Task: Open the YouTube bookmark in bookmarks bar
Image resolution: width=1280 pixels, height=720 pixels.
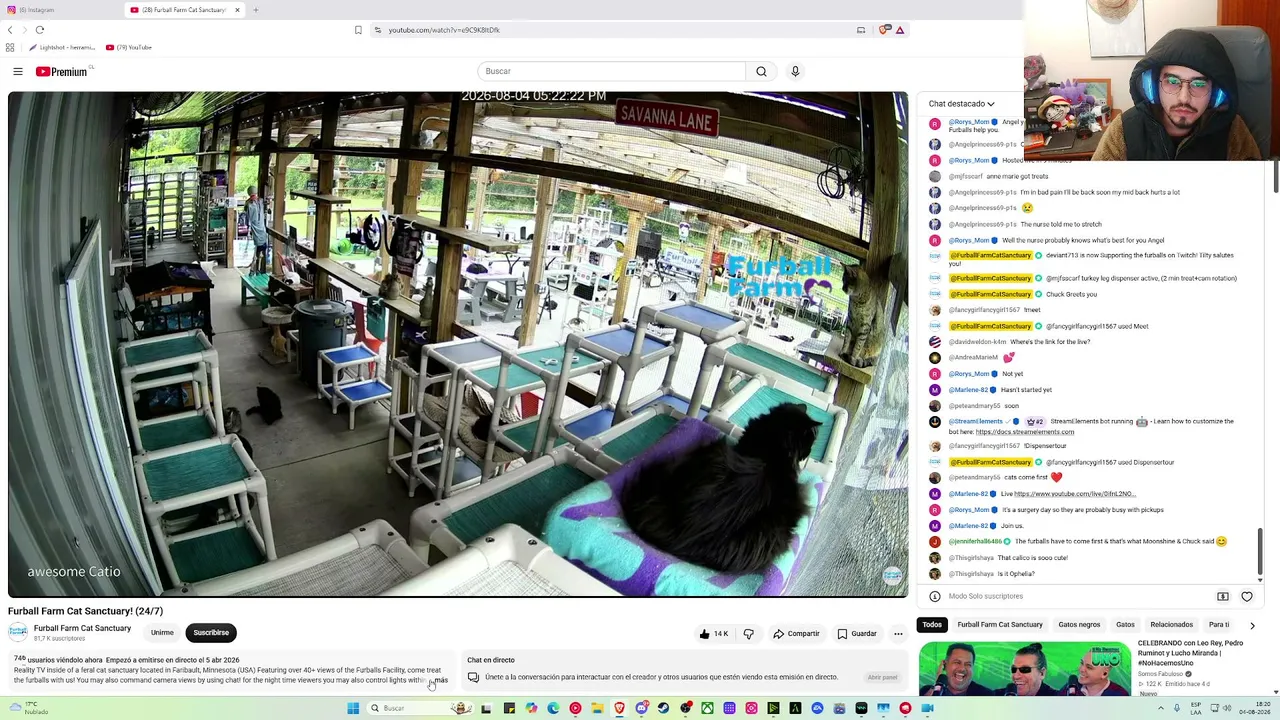Action: (x=129, y=47)
